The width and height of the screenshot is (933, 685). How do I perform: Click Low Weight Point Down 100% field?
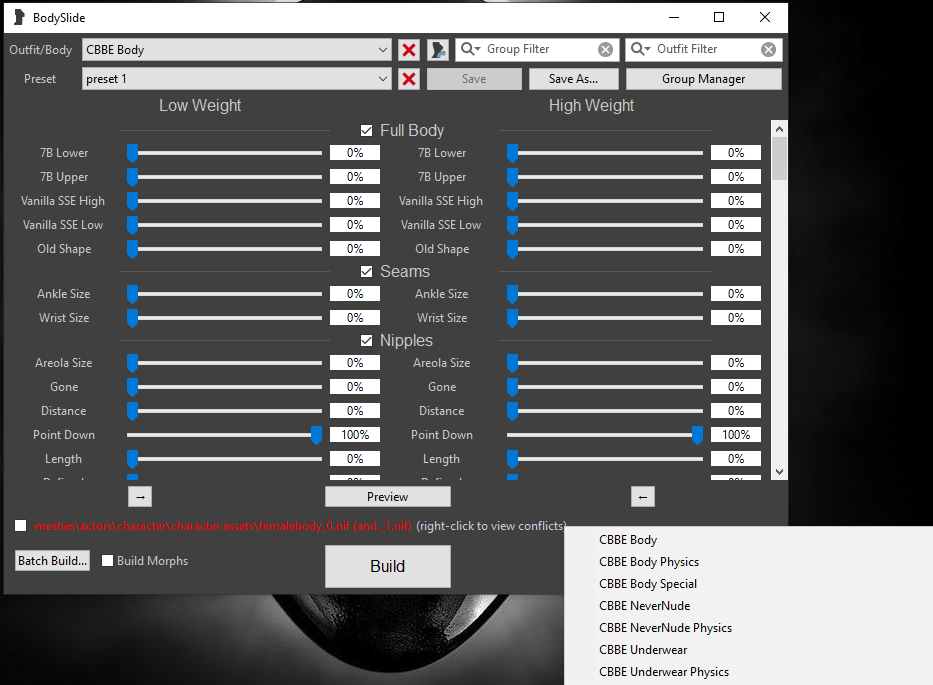[x=355, y=435]
